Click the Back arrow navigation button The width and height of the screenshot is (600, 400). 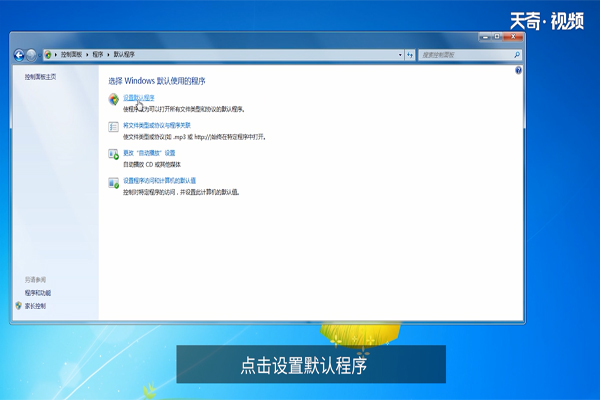[19, 55]
